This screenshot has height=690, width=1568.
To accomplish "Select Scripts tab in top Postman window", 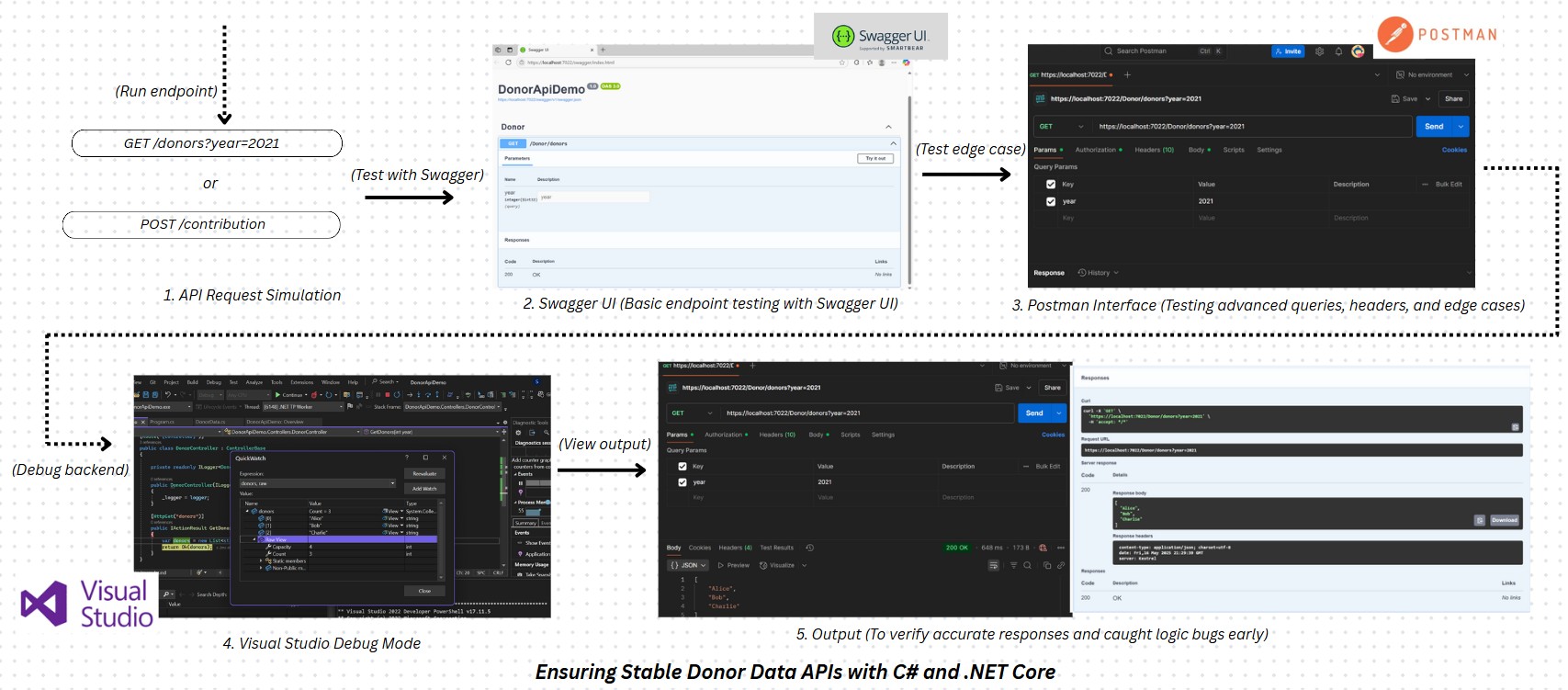I will [1234, 150].
